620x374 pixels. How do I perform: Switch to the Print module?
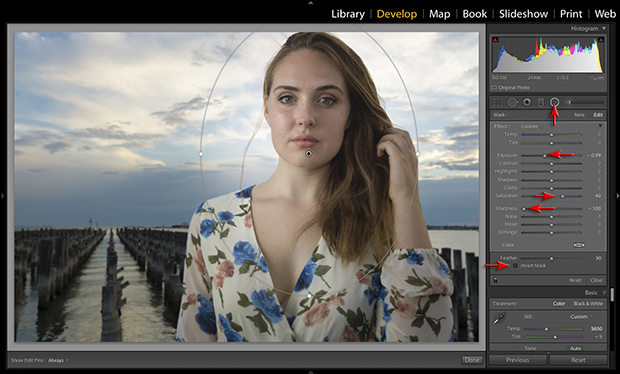click(x=571, y=14)
